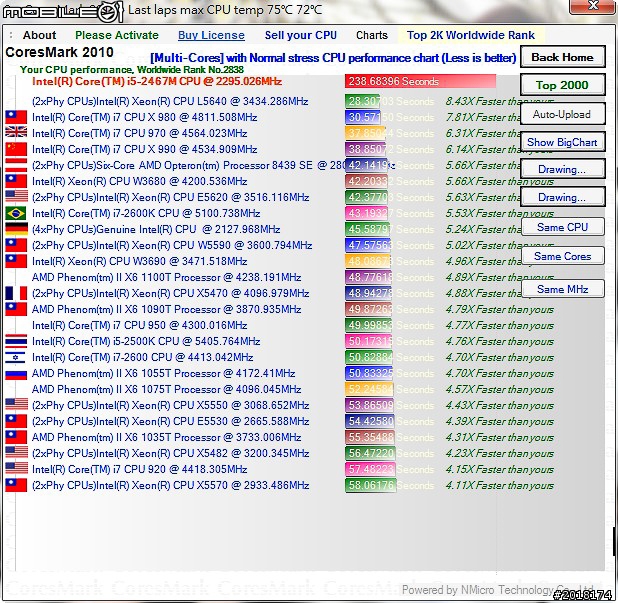Screen dimensions: 618x603
Task: Click the Auto-Upload button
Action: (x=562, y=114)
